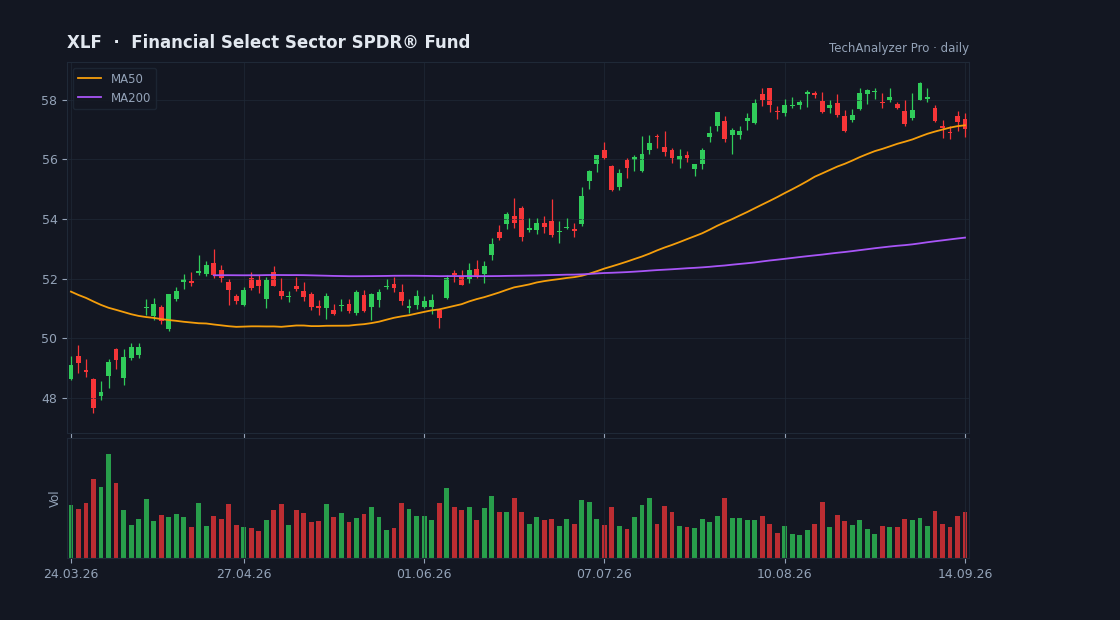Image resolution: width=1120 pixels, height=620 pixels.
Task: Click the 14.09.26 date axis label
Action: click(x=965, y=574)
